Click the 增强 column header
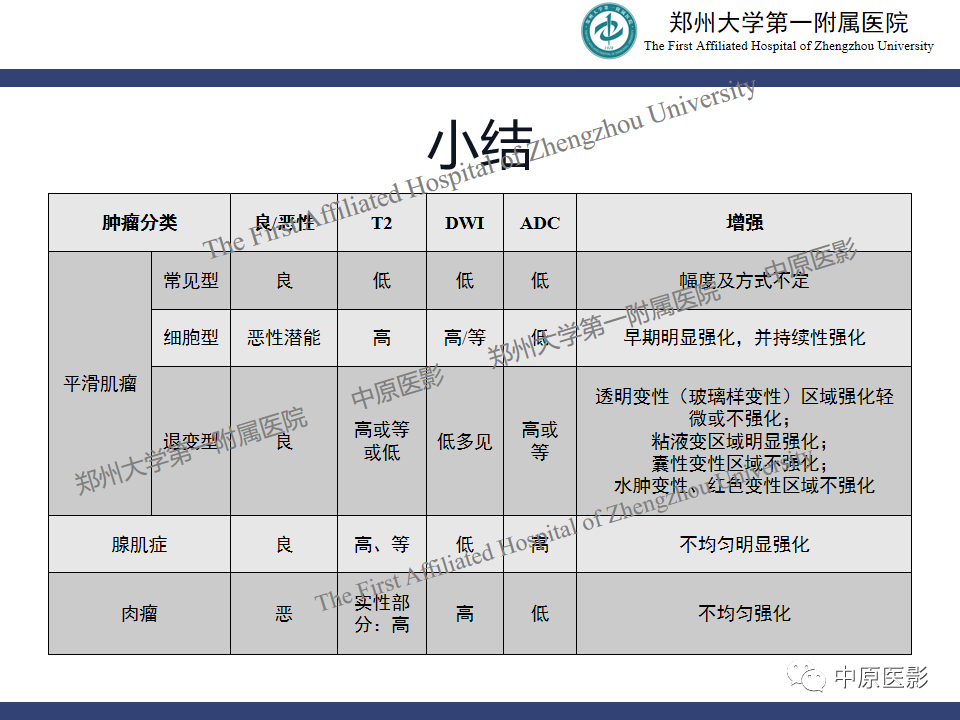Viewport: 960px width, 720px height. pyautogui.click(x=744, y=223)
